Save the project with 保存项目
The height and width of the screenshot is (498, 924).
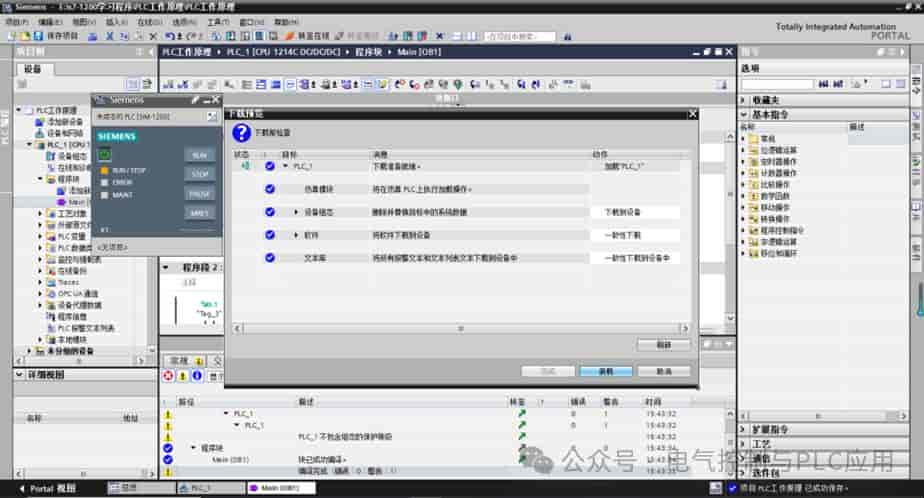click(x=56, y=37)
